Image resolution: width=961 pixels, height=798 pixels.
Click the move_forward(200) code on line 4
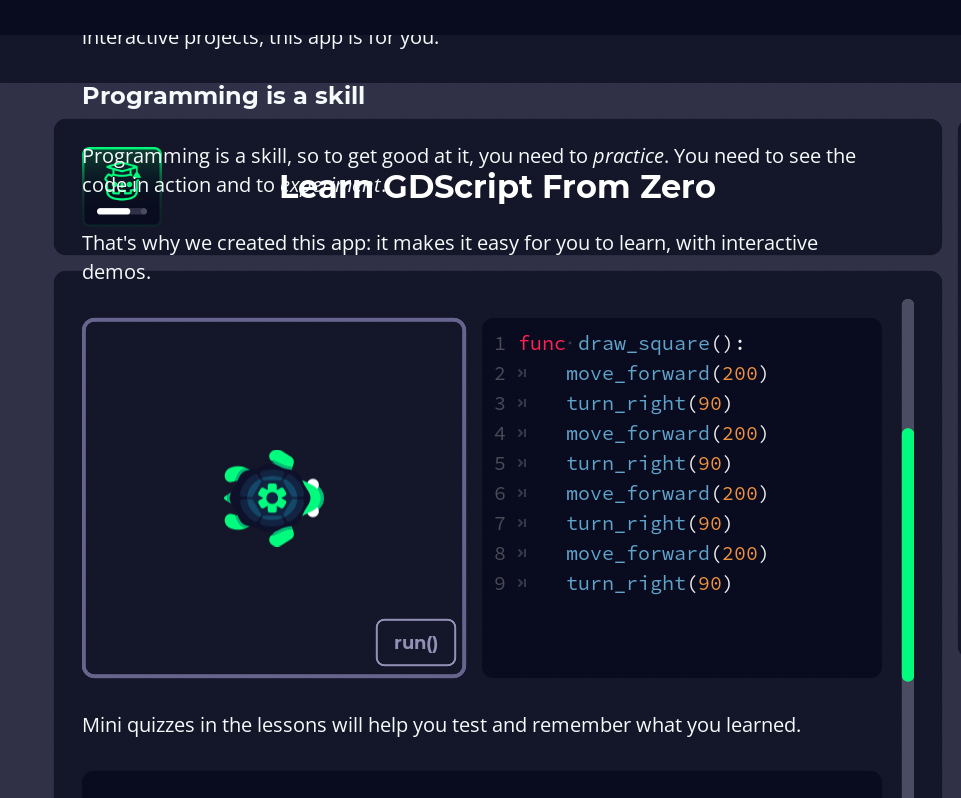pyautogui.click(x=667, y=433)
